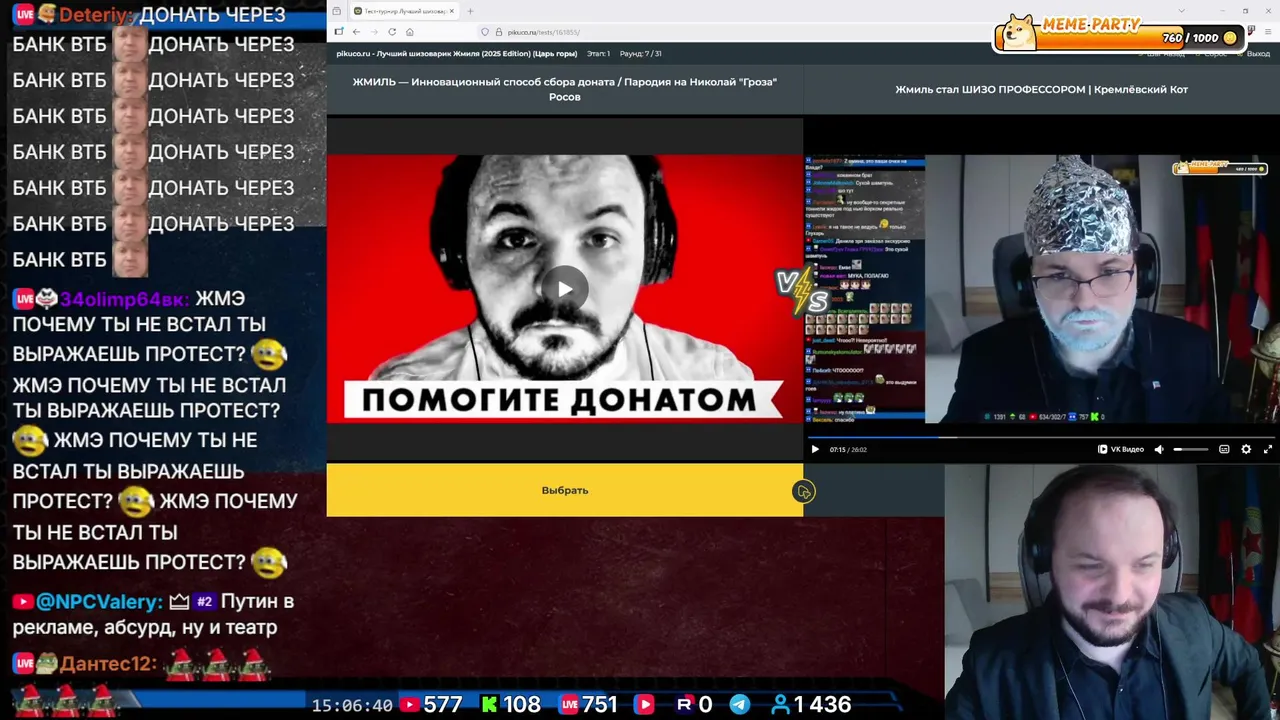Click the title Жмиль стал ШИЗО ПРОФЕССОРОМ
This screenshot has height=720, width=1280.
(1041, 89)
